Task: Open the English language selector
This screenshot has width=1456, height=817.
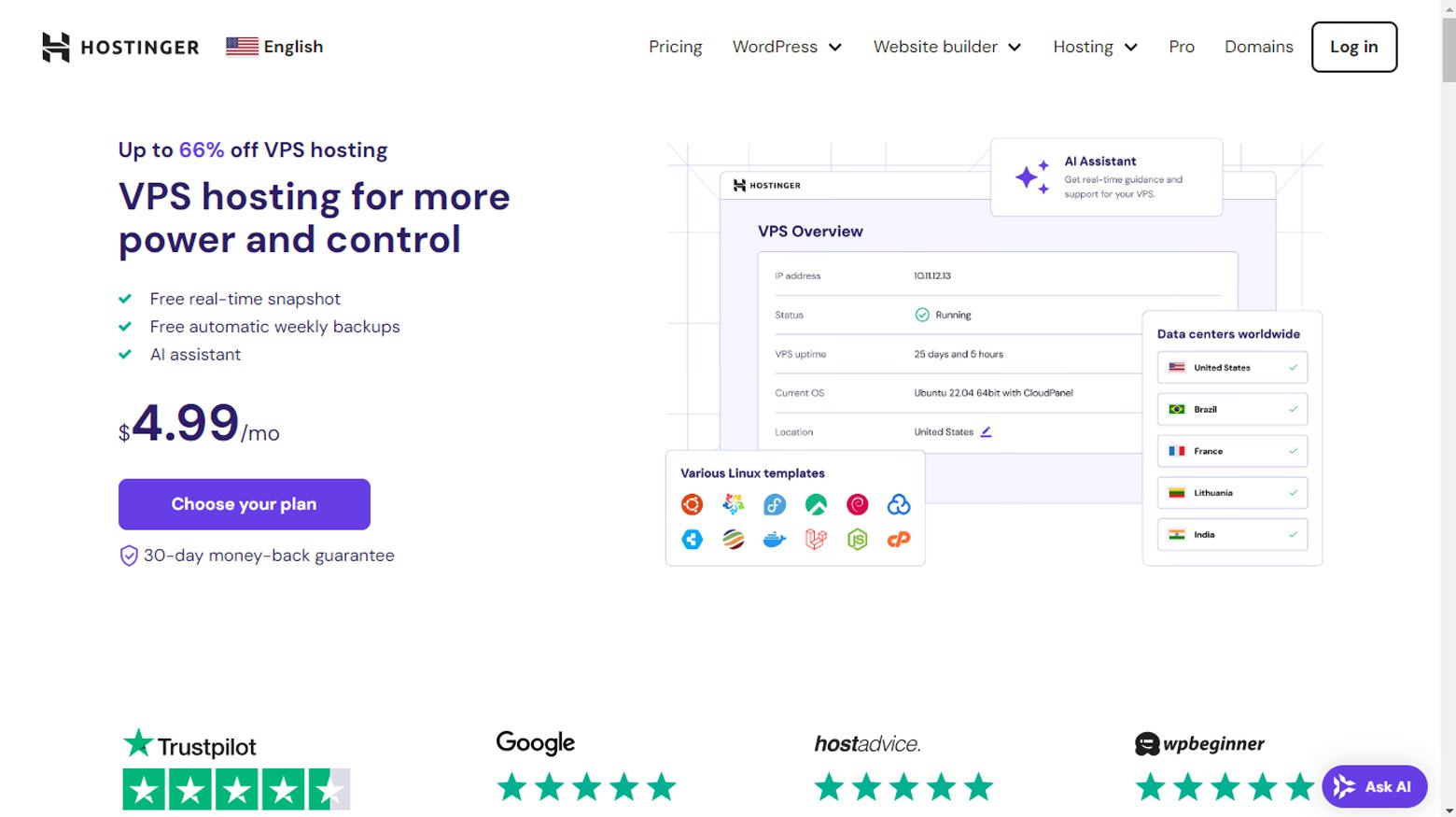Action: coord(274,47)
